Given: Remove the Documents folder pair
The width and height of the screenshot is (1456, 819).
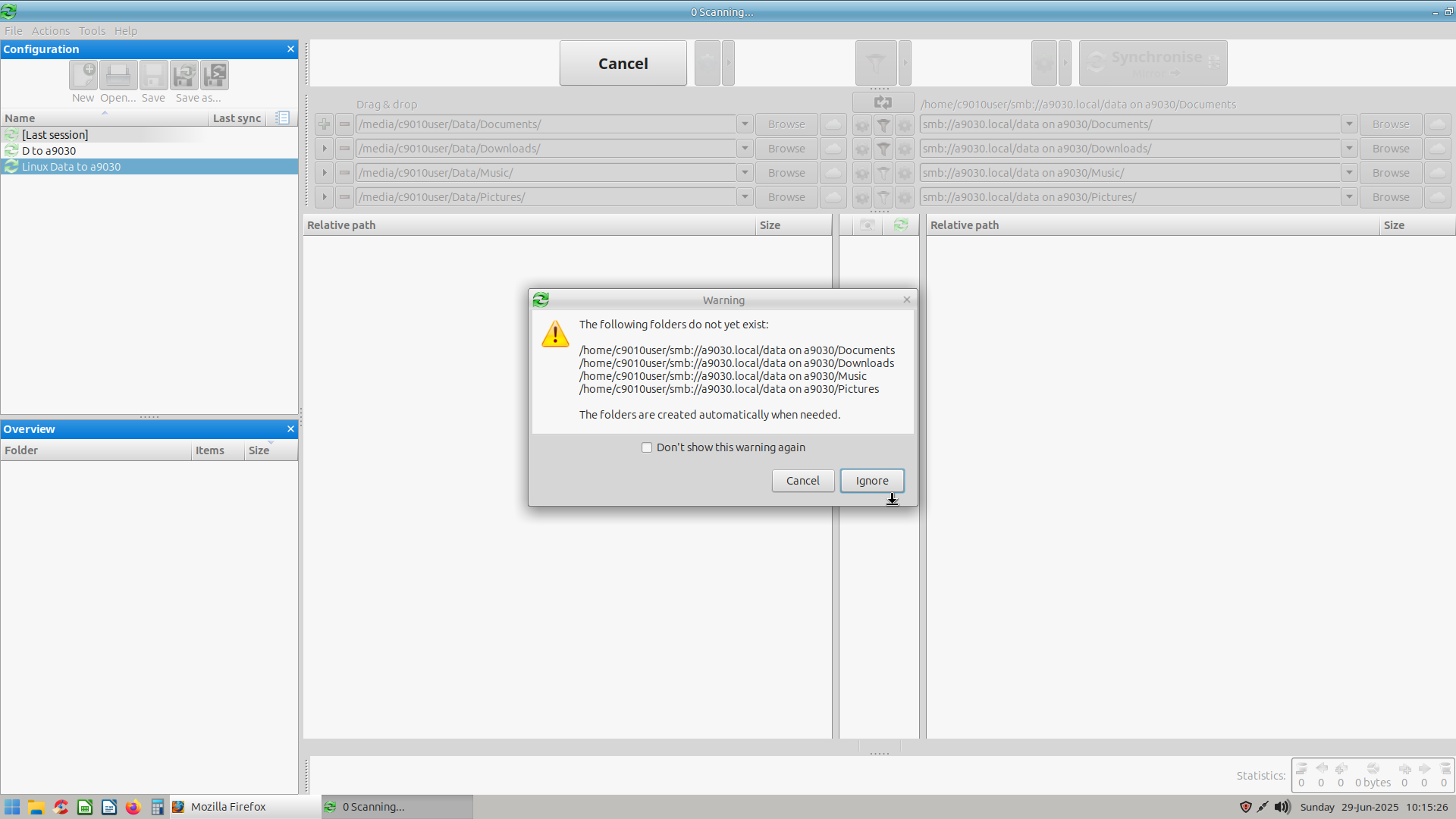Looking at the screenshot, I should (344, 124).
